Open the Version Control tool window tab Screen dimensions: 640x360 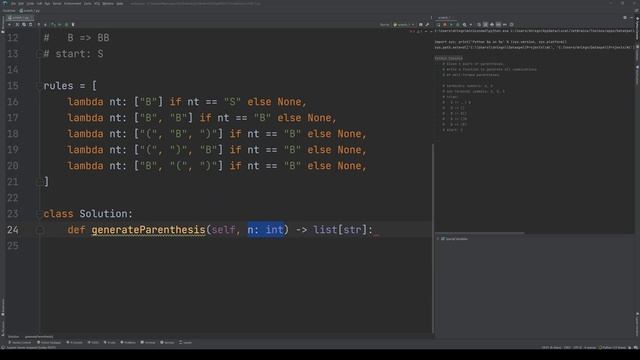coord(20,342)
